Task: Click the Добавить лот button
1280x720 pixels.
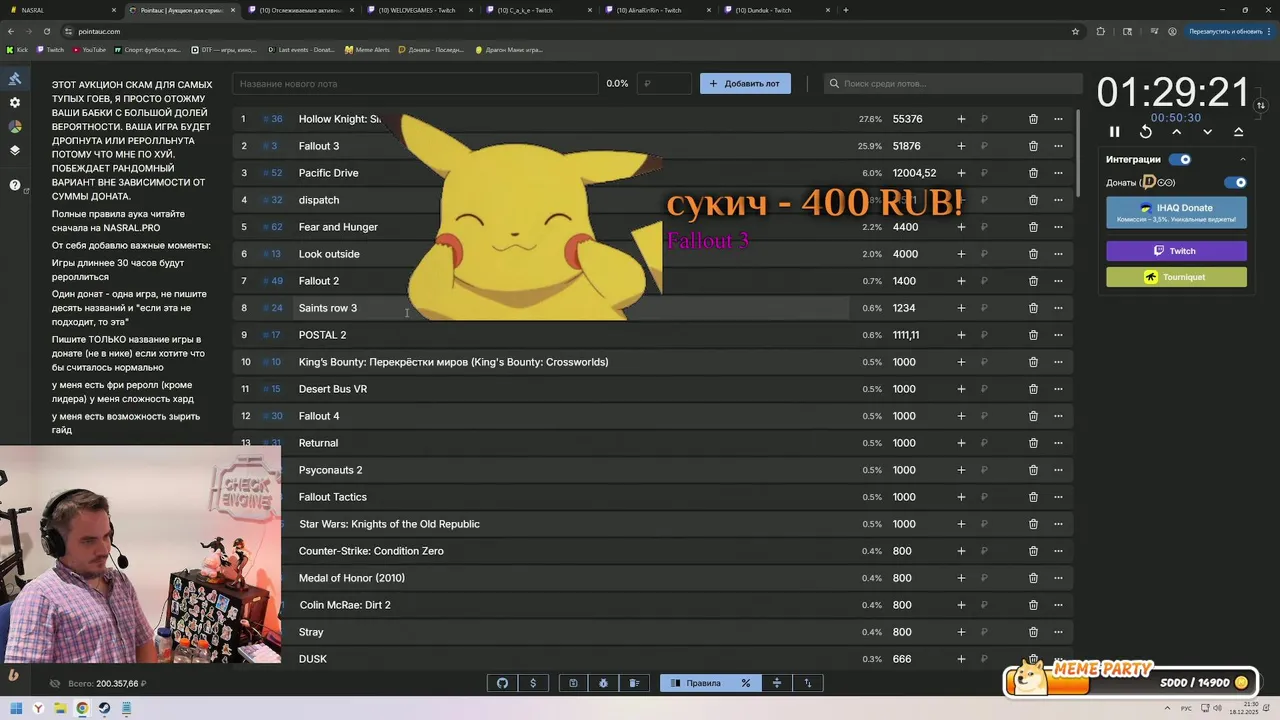Action: click(745, 84)
